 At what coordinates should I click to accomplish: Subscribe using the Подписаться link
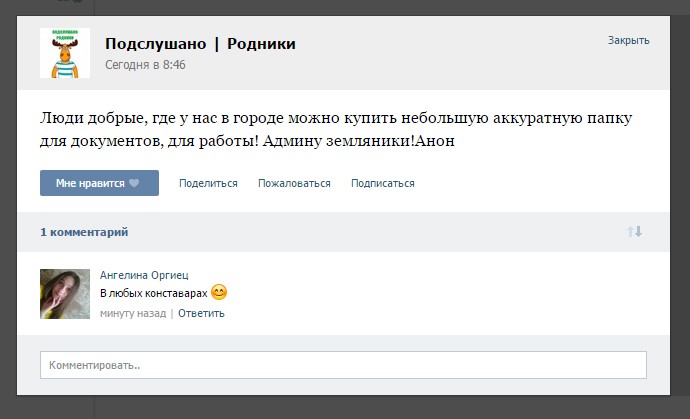[x=382, y=184]
